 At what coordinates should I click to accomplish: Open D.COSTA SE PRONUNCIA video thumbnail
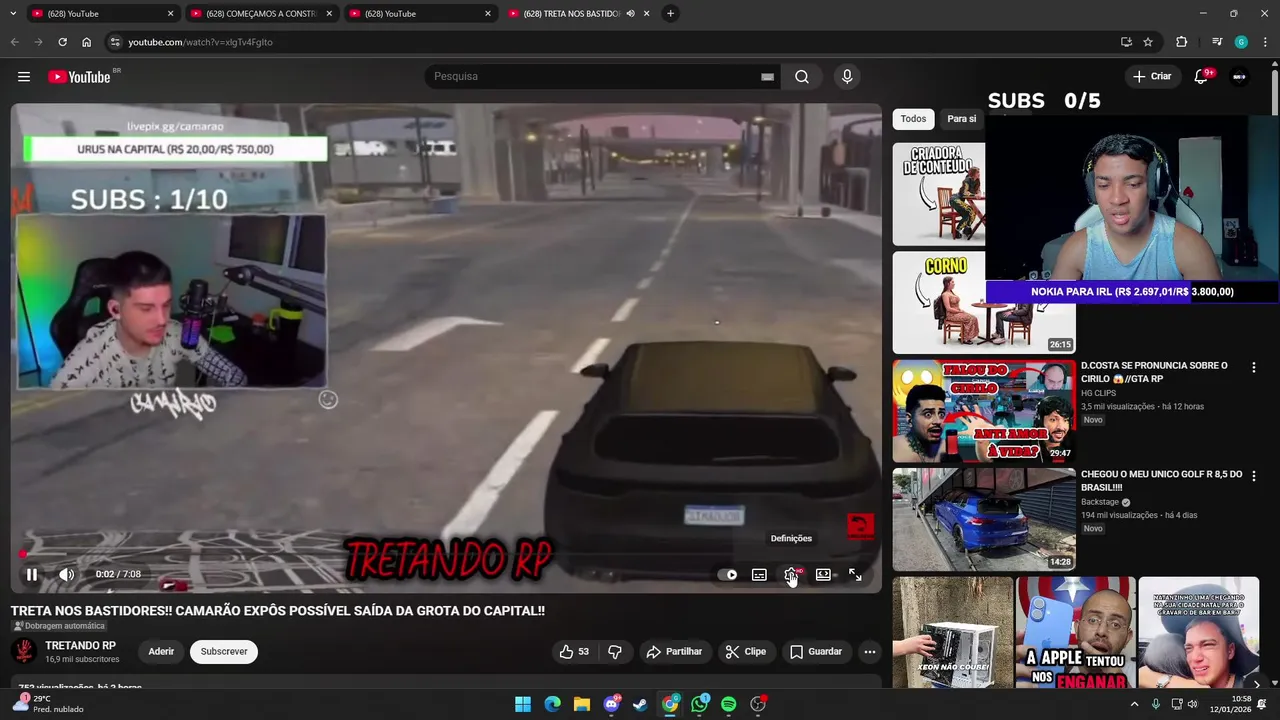pos(984,411)
